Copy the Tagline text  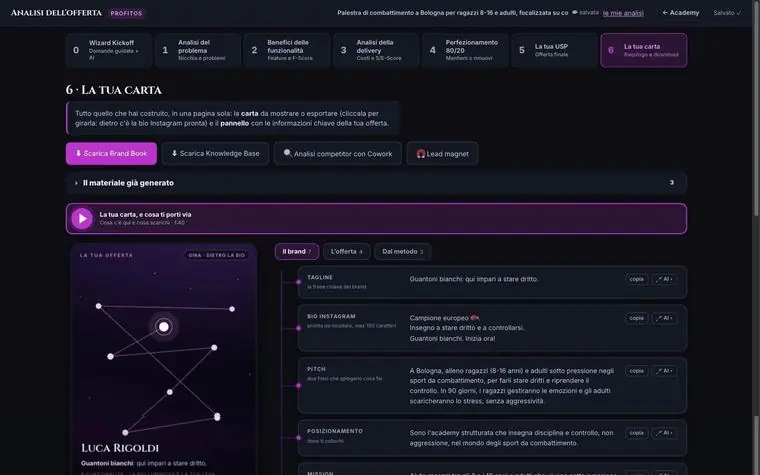636,279
